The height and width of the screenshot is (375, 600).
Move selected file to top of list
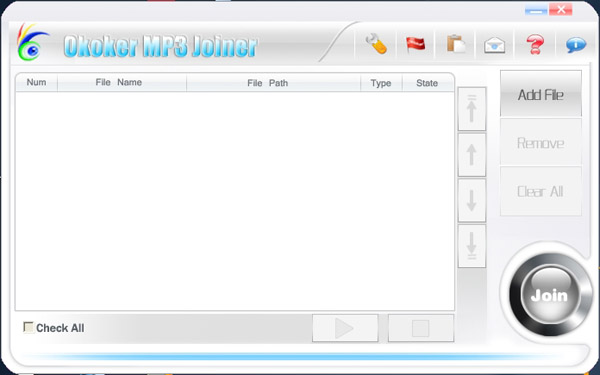click(x=472, y=109)
